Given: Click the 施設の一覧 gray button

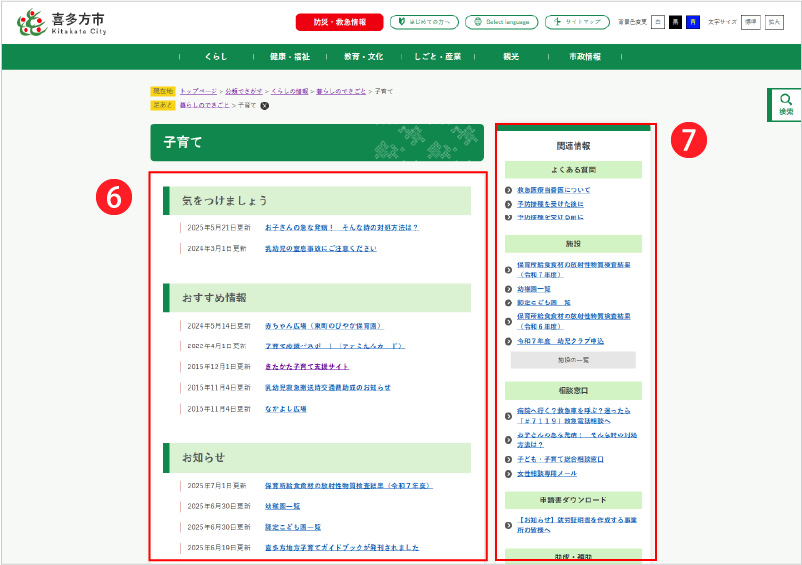Looking at the screenshot, I should pyautogui.click(x=573, y=360).
